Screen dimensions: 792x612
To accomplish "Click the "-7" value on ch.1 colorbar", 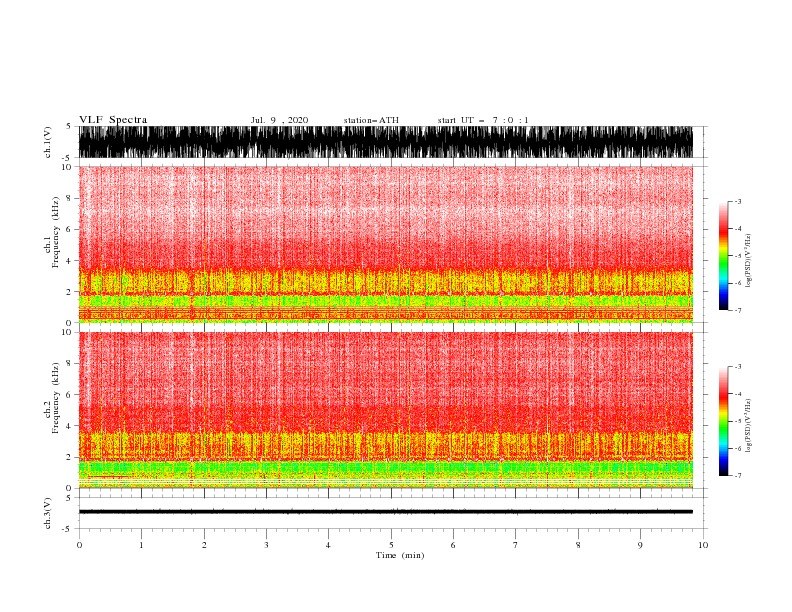I will 737,310.
